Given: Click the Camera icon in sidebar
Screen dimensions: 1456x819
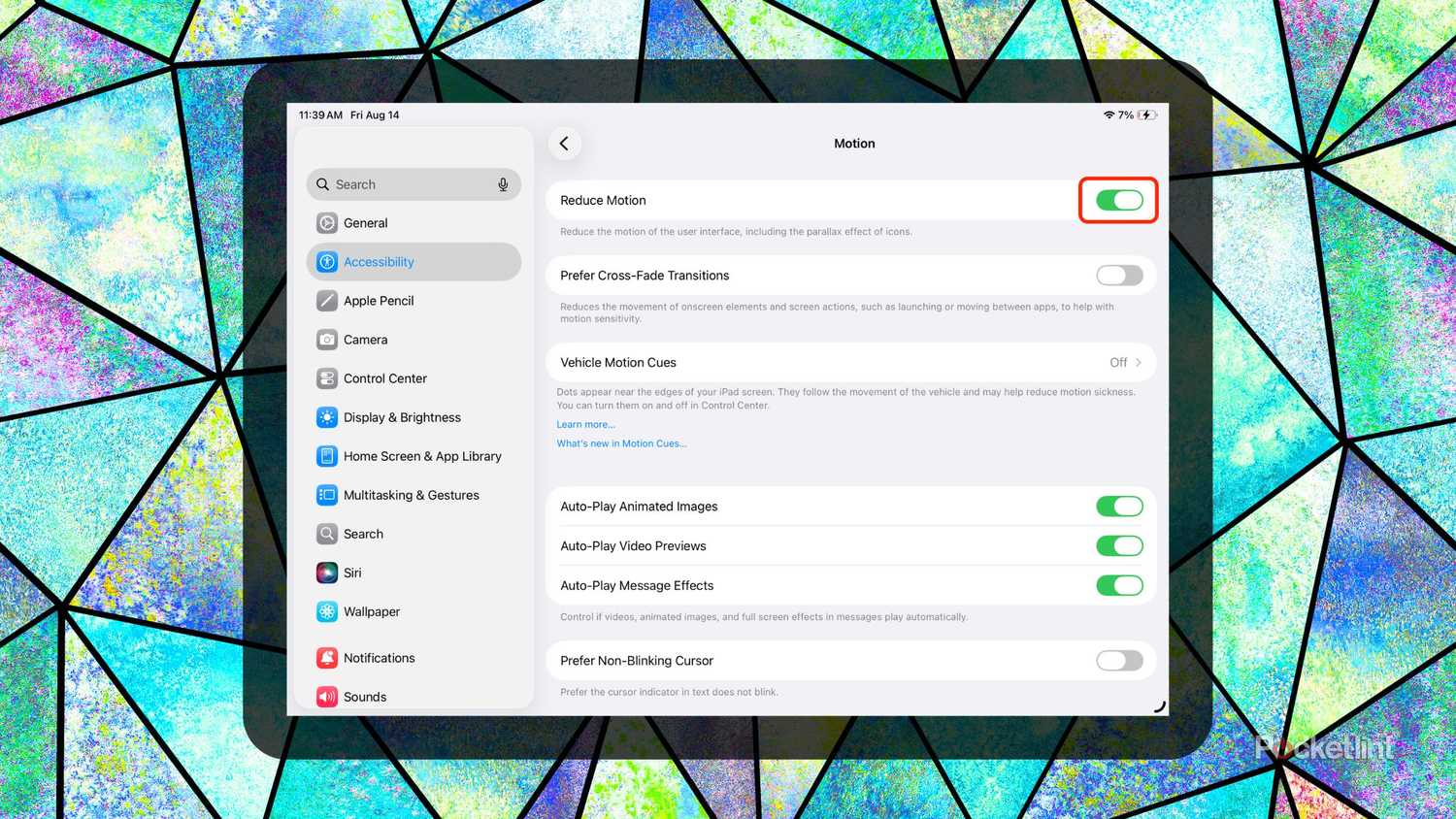Looking at the screenshot, I should [x=327, y=340].
